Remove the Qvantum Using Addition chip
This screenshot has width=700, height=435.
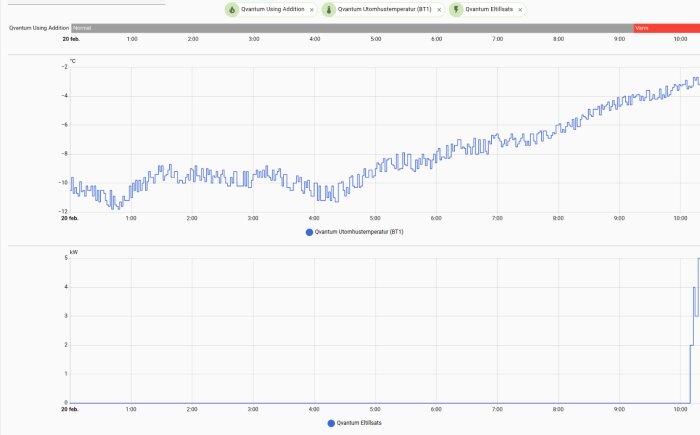312,9
